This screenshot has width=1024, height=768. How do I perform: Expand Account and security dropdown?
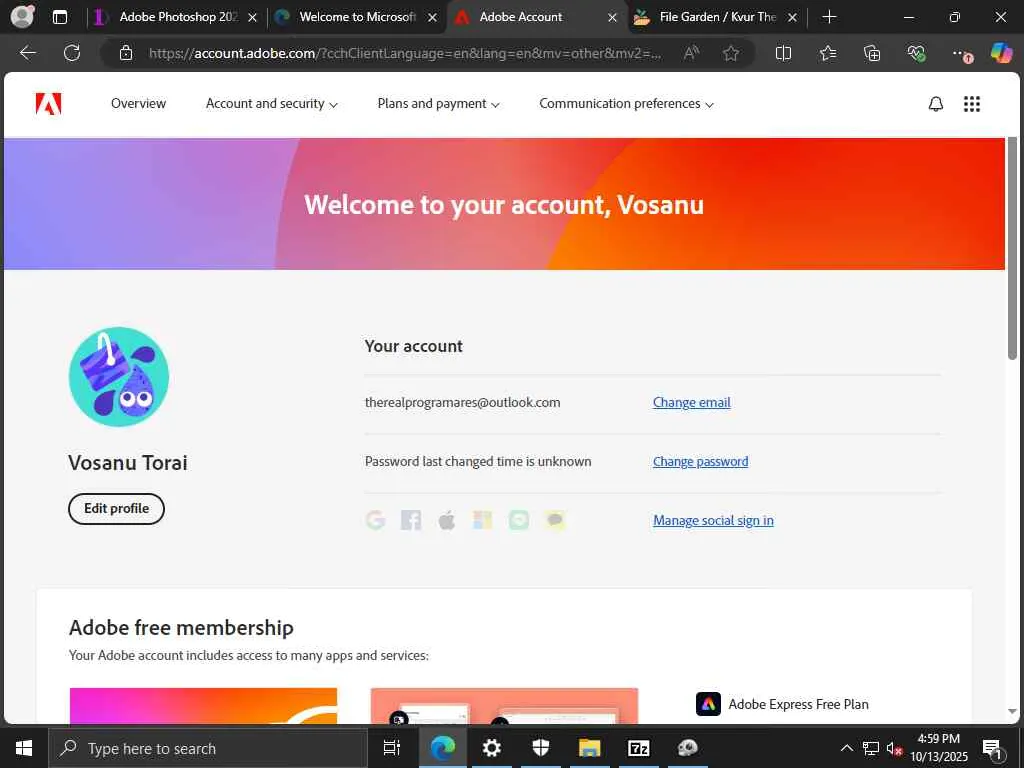[x=272, y=104]
